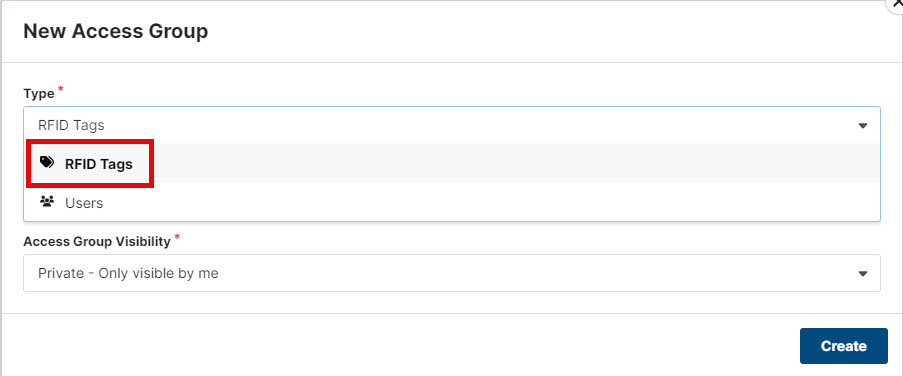Viewport: 903px width, 376px height.
Task: Click the people icon beside Users
Action: click(47, 202)
